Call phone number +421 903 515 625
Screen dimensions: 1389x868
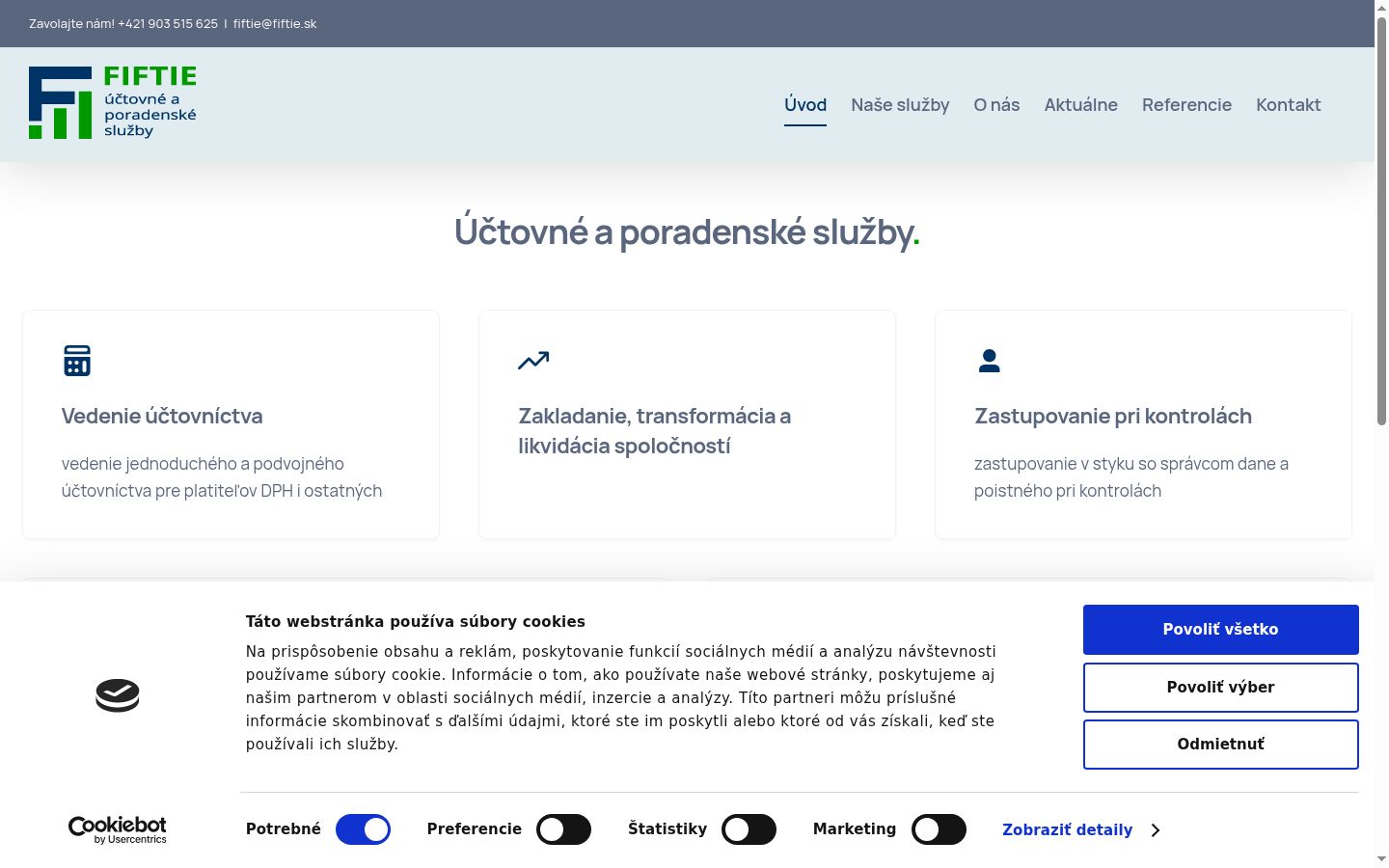[168, 24]
